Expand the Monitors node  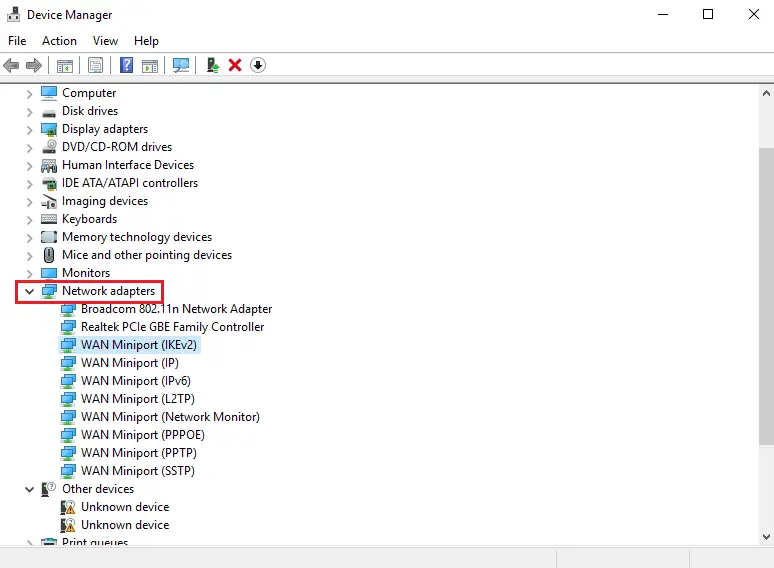click(x=30, y=273)
